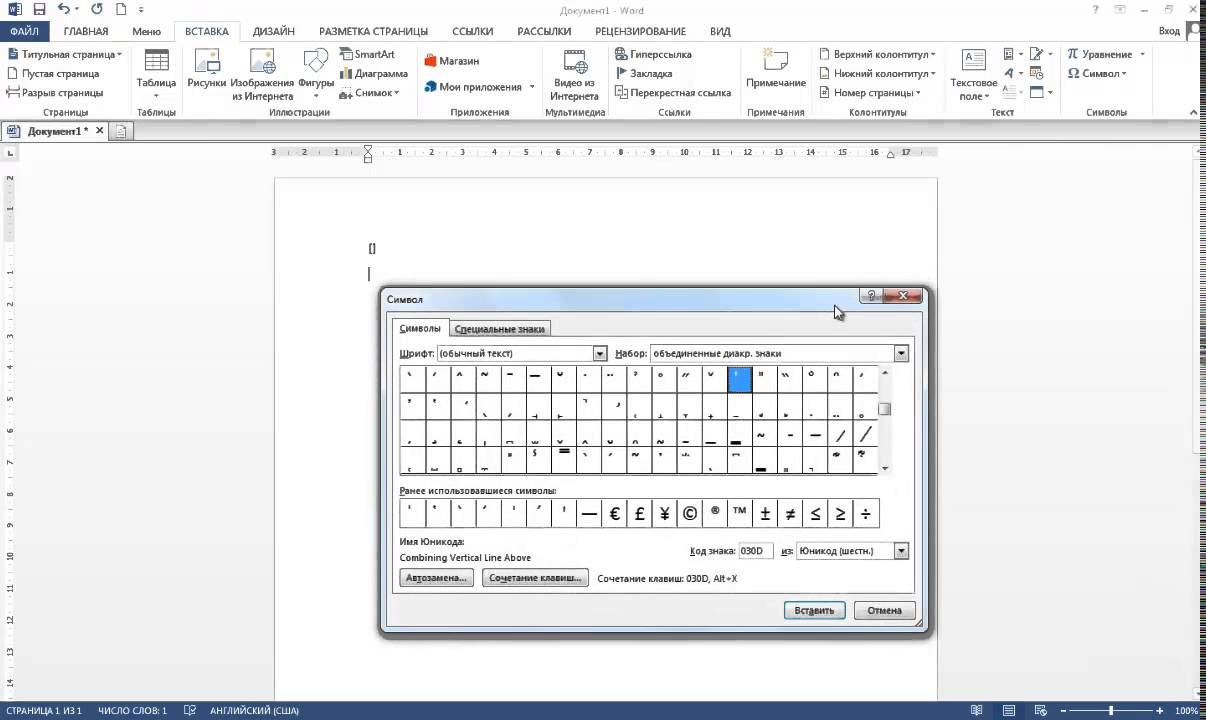1206x720 pixels.
Task: Open the Магазин store apps icon
Action: point(452,61)
